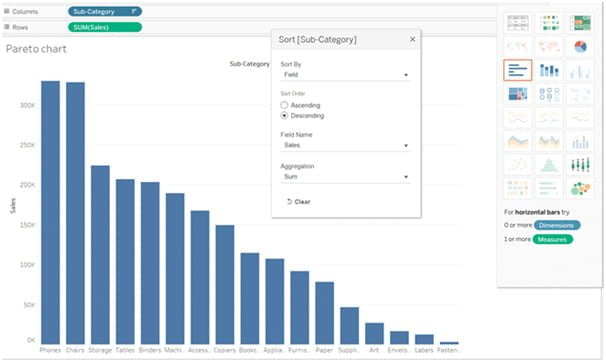Select the Binders bar in the chart
Image resolution: width=606 pixels, height=362 pixels.
click(150, 263)
